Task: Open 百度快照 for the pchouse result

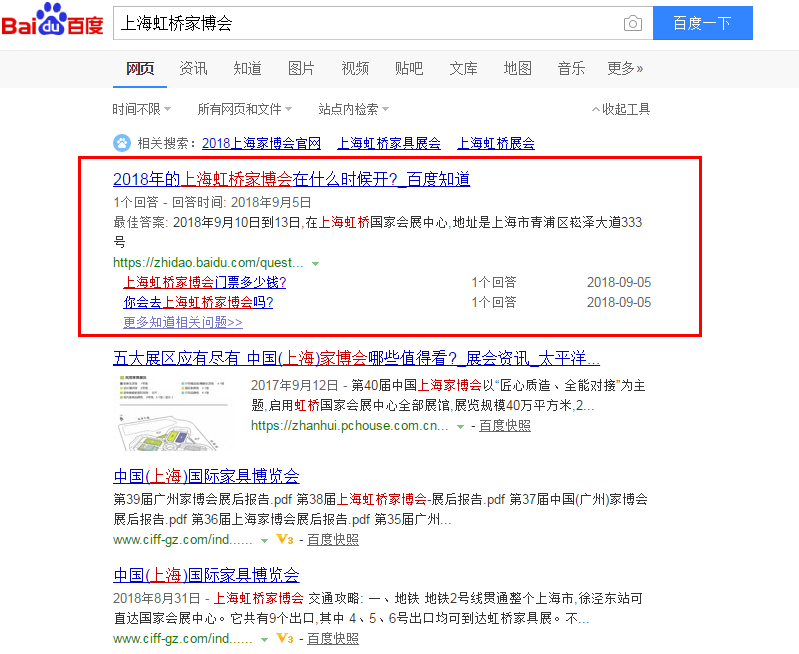Action: pyautogui.click(x=505, y=426)
